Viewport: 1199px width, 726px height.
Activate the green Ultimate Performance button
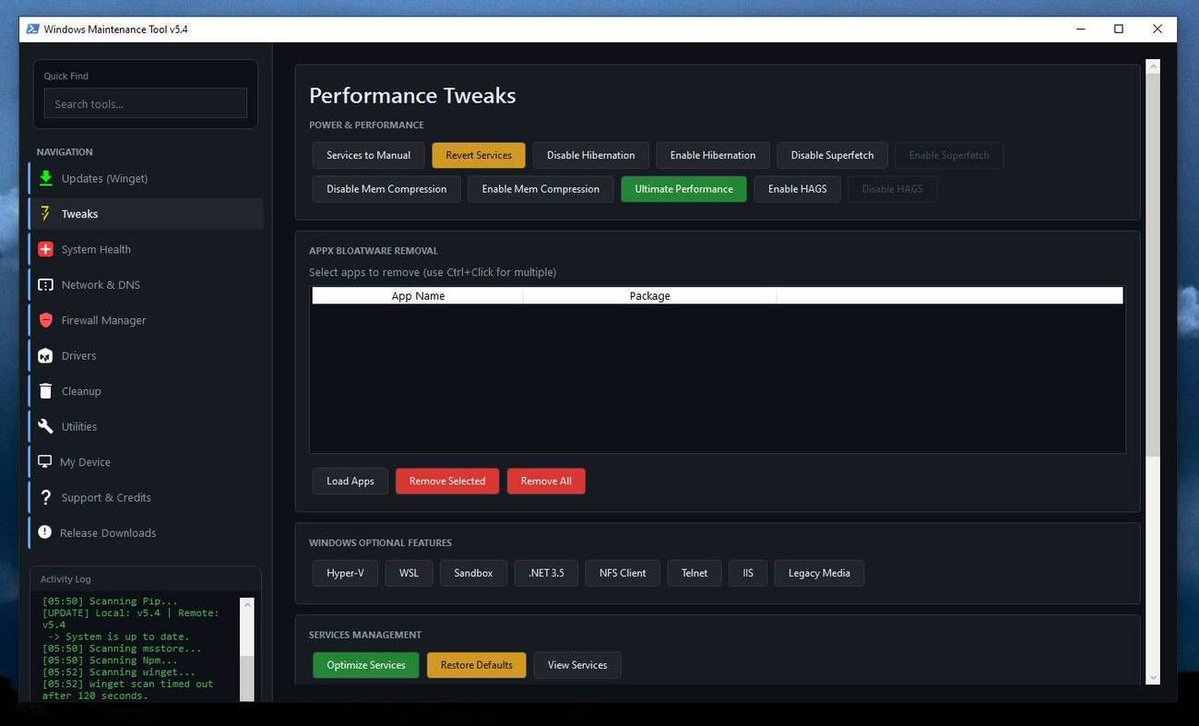click(x=684, y=189)
